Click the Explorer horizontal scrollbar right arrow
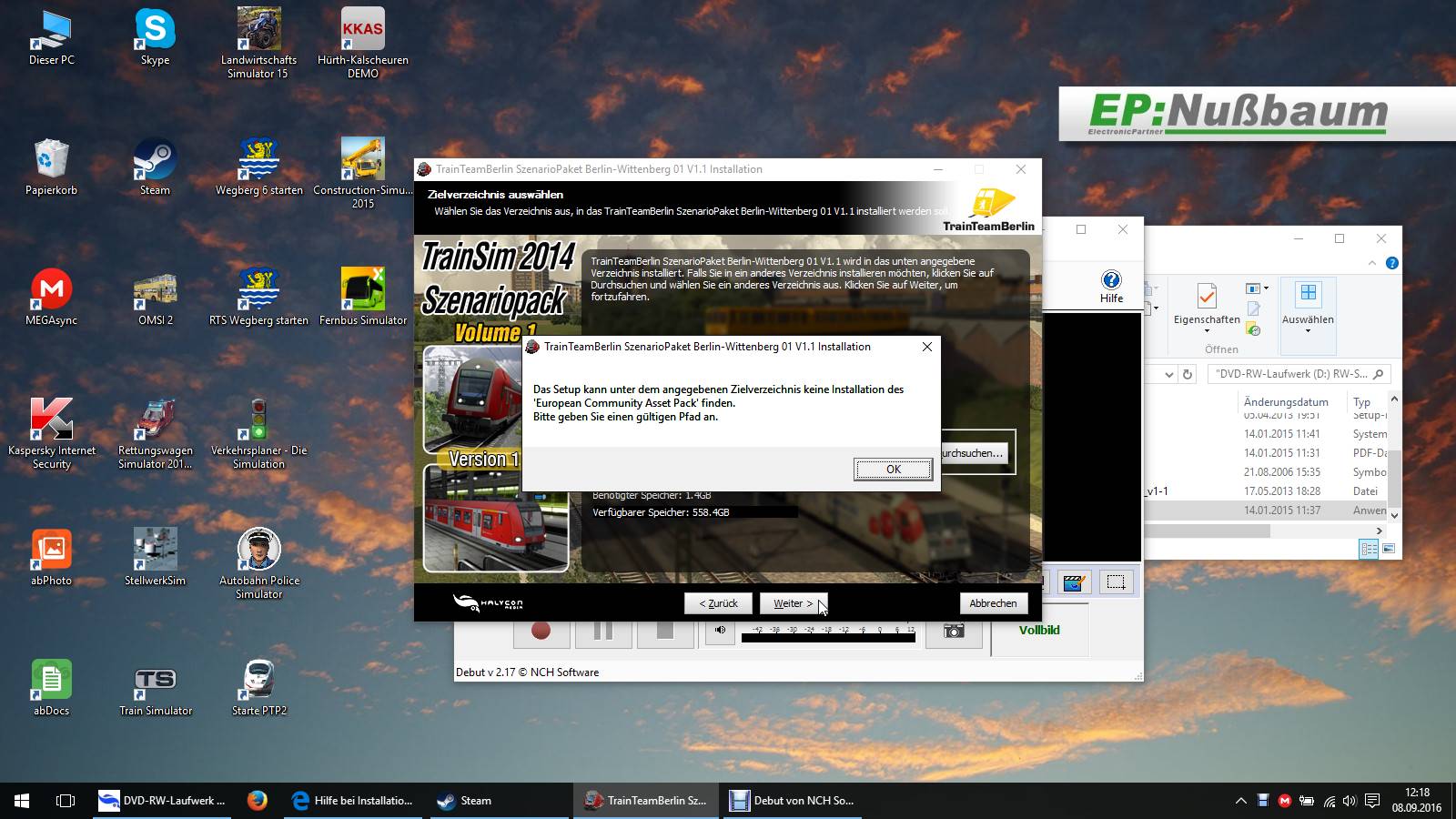 (x=1380, y=531)
